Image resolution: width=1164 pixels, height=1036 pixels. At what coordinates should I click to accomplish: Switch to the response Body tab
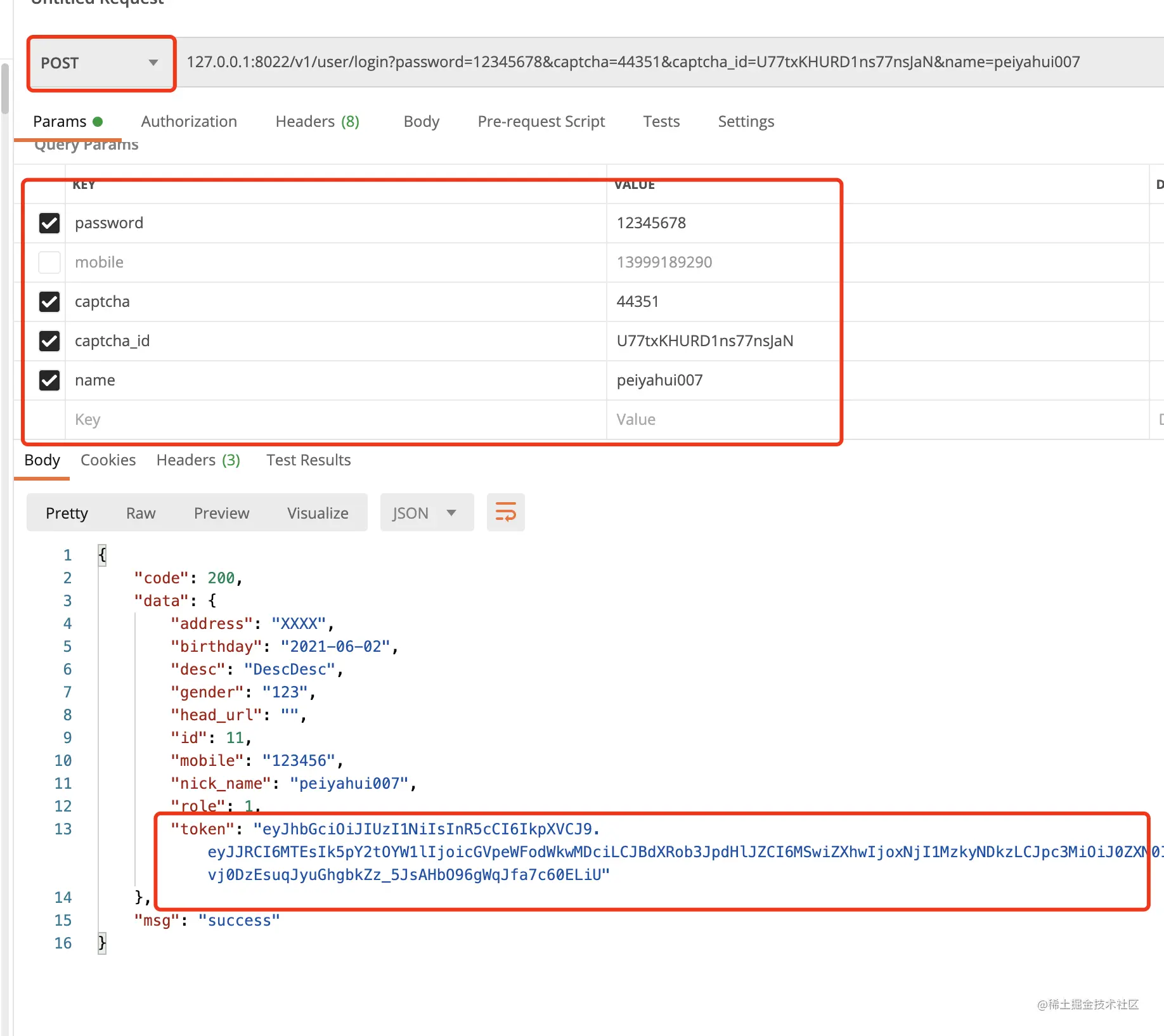[42, 460]
